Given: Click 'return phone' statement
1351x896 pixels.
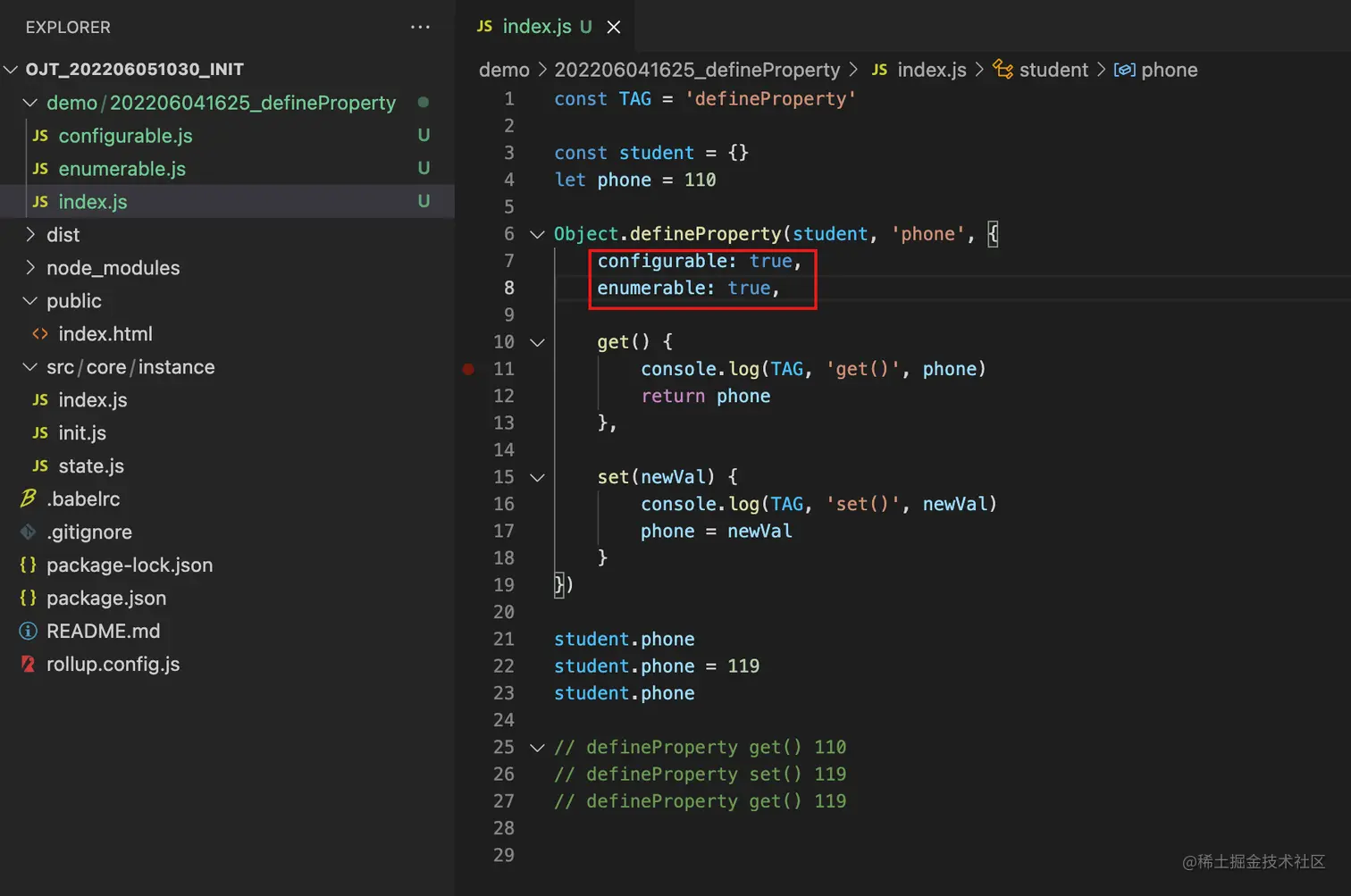Looking at the screenshot, I should pyautogui.click(x=706, y=396).
